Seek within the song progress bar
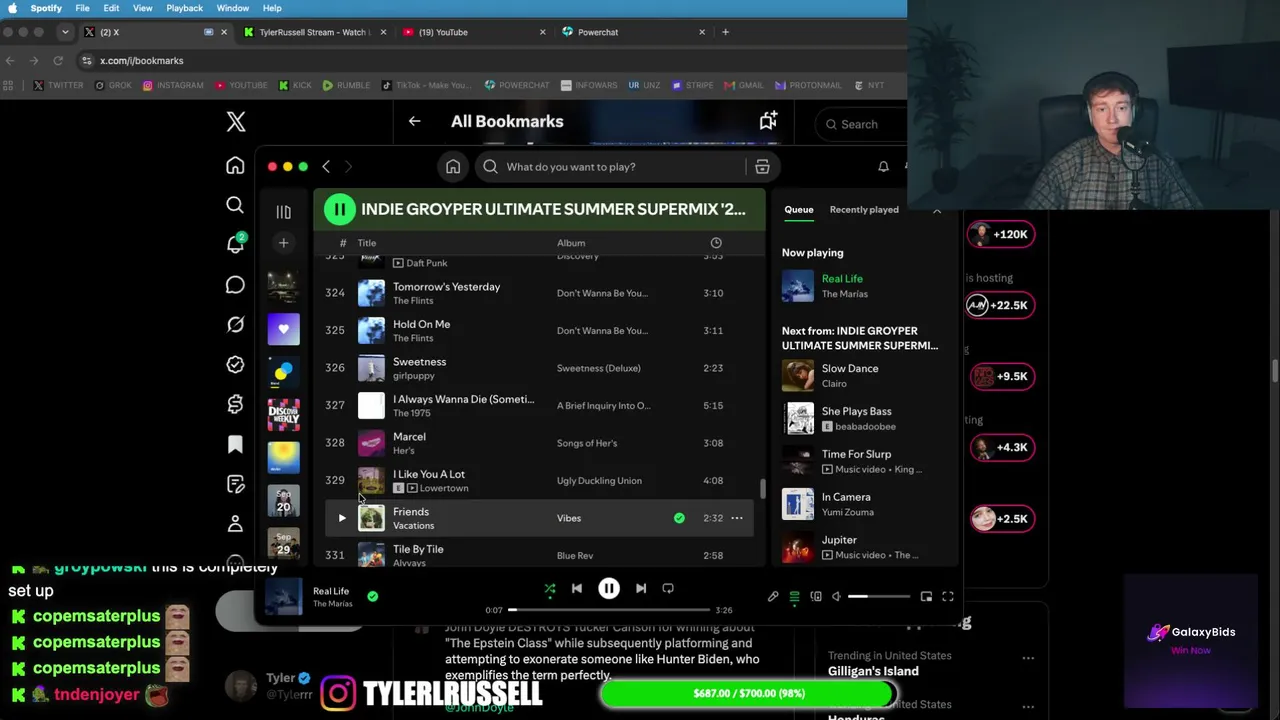The image size is (1280, 720). coord(610,610)
